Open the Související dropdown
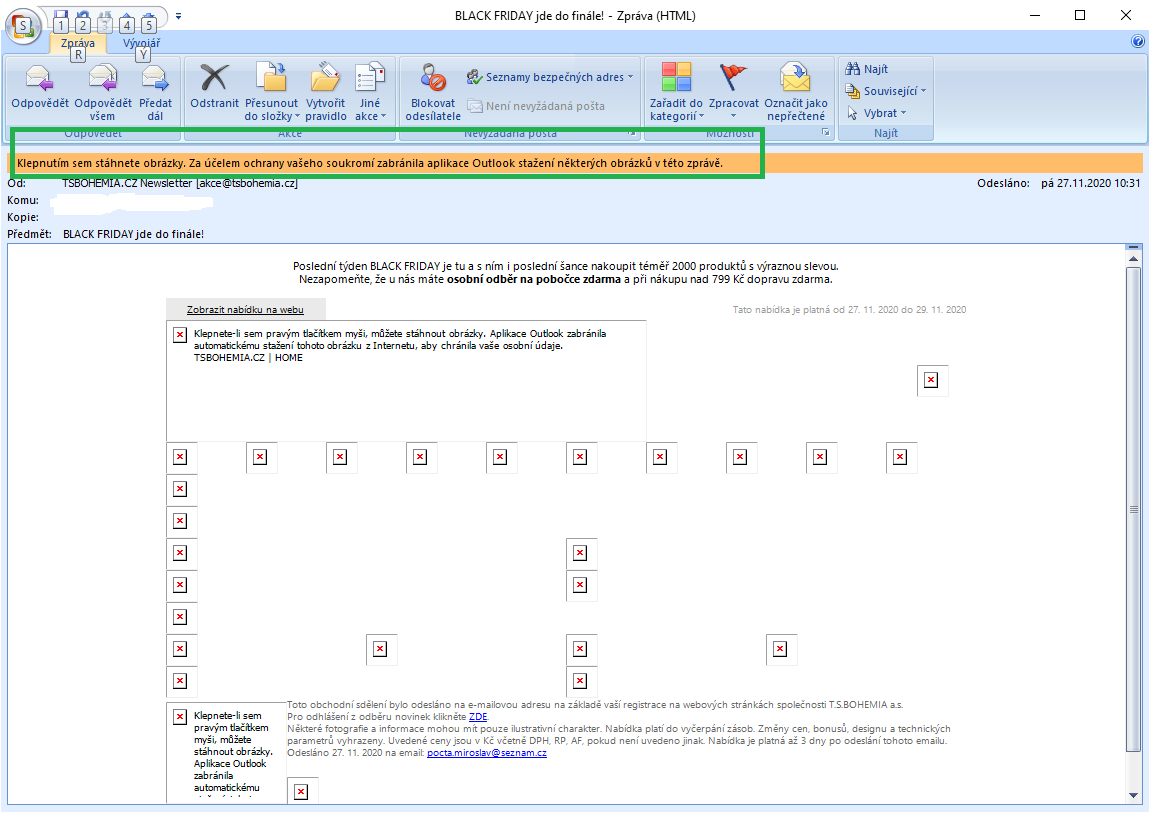Screen dimensions: 1150x813 [886, 91]
